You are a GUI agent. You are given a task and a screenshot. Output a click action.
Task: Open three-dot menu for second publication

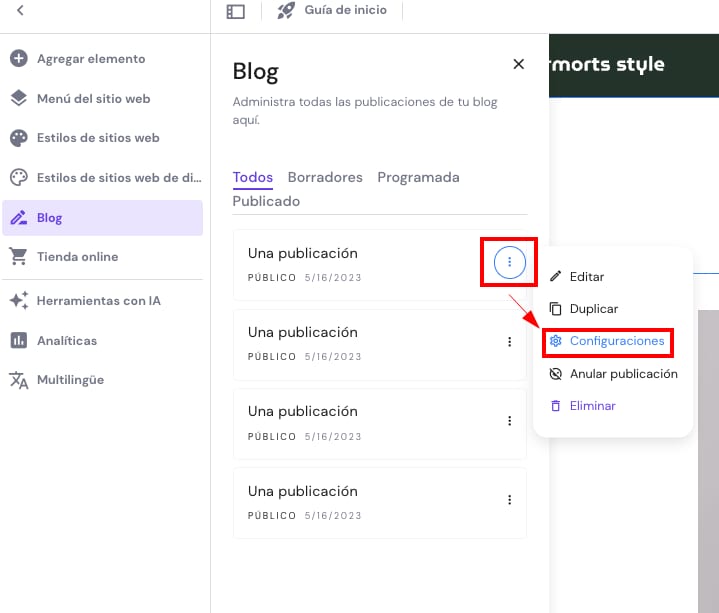pyautogui.click(x=509, y=342)
